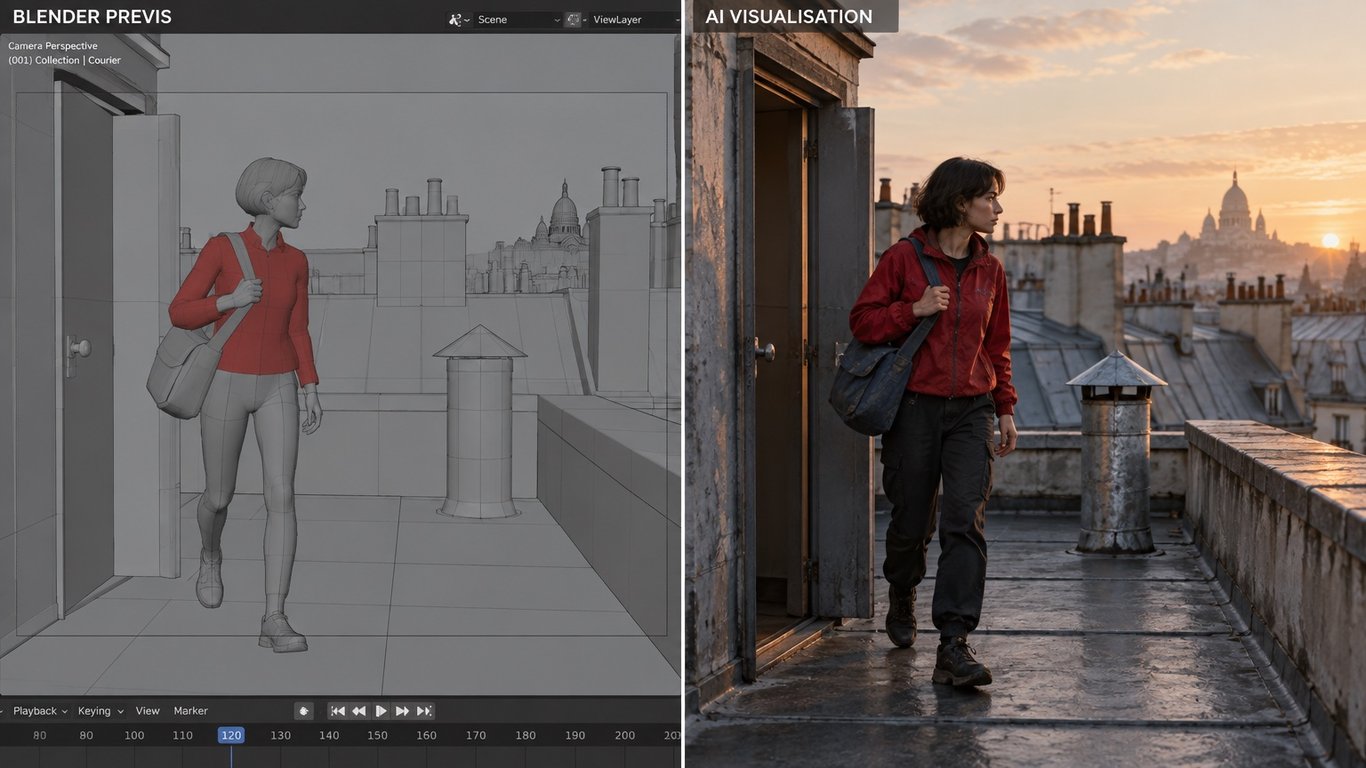This screenshot has height=768, width=1366.
Task: Open the scene browse icon dropdown
Action: pyautogui.click(x=459, y=19)
